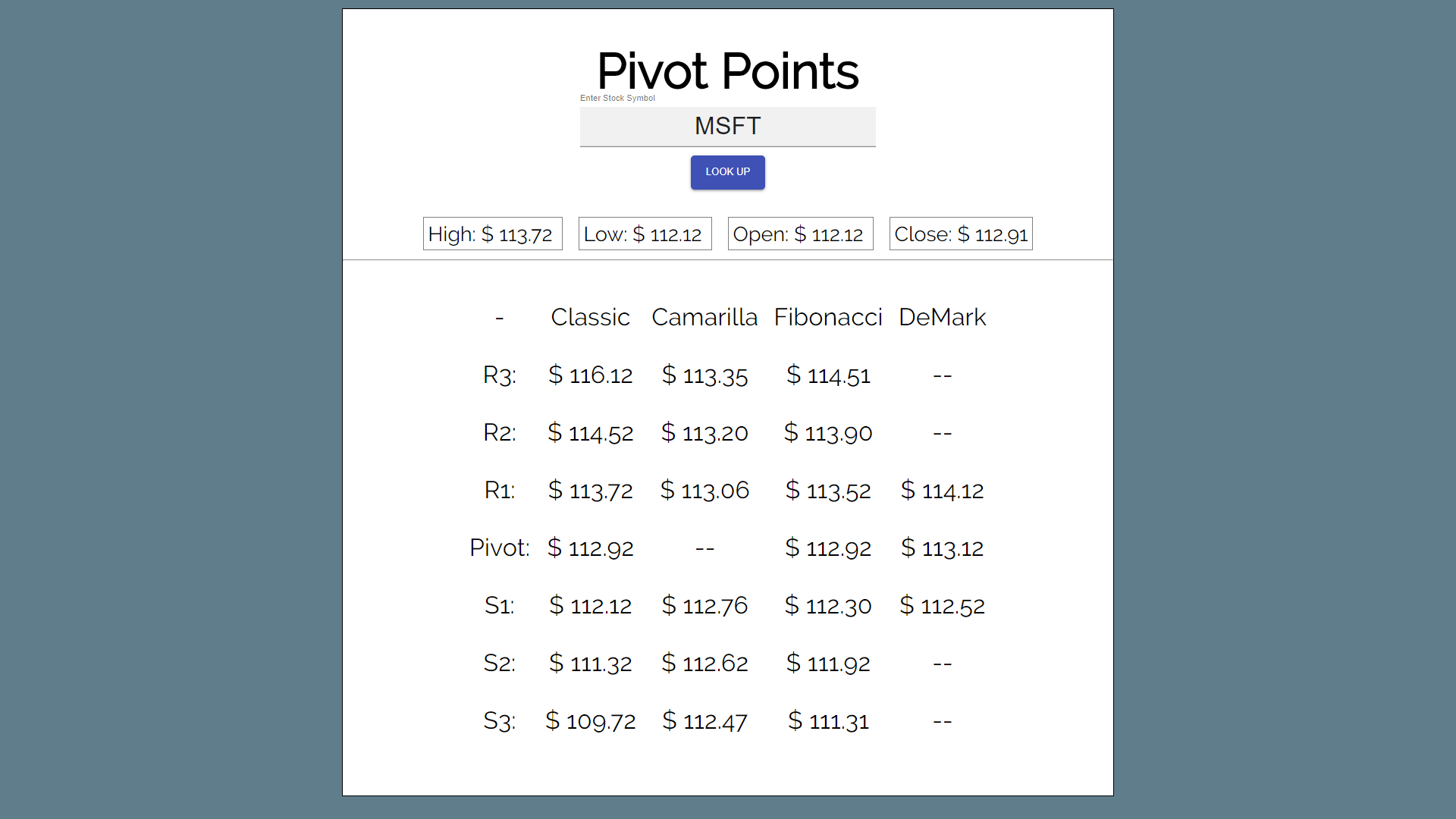Select the High price box

pyautogui.click(x=492, y=234)
